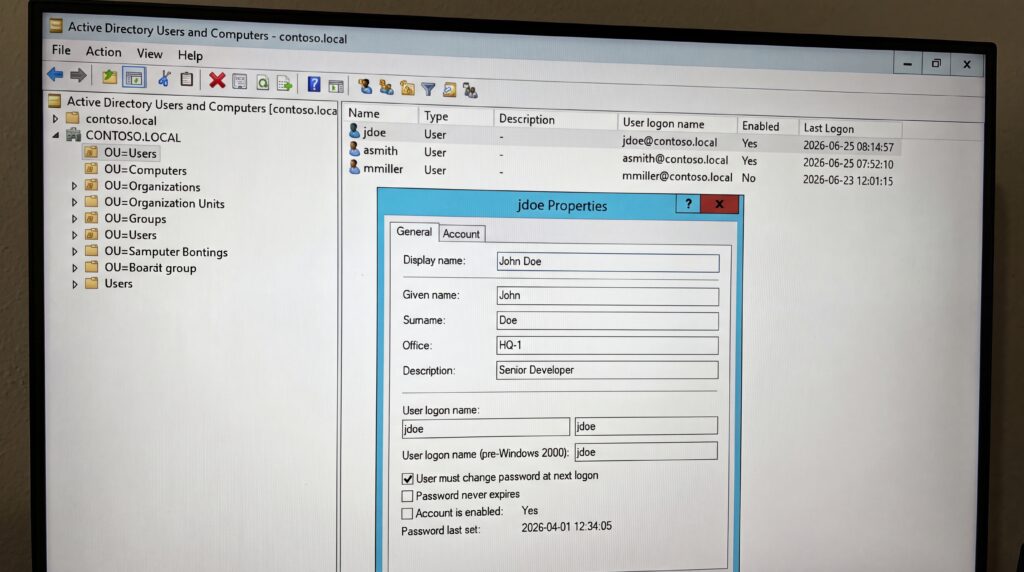Viewport: 1024px width, 572px height.
Task: Click the pre-Windows 2000 logon name field
Action: coord(646,451)
